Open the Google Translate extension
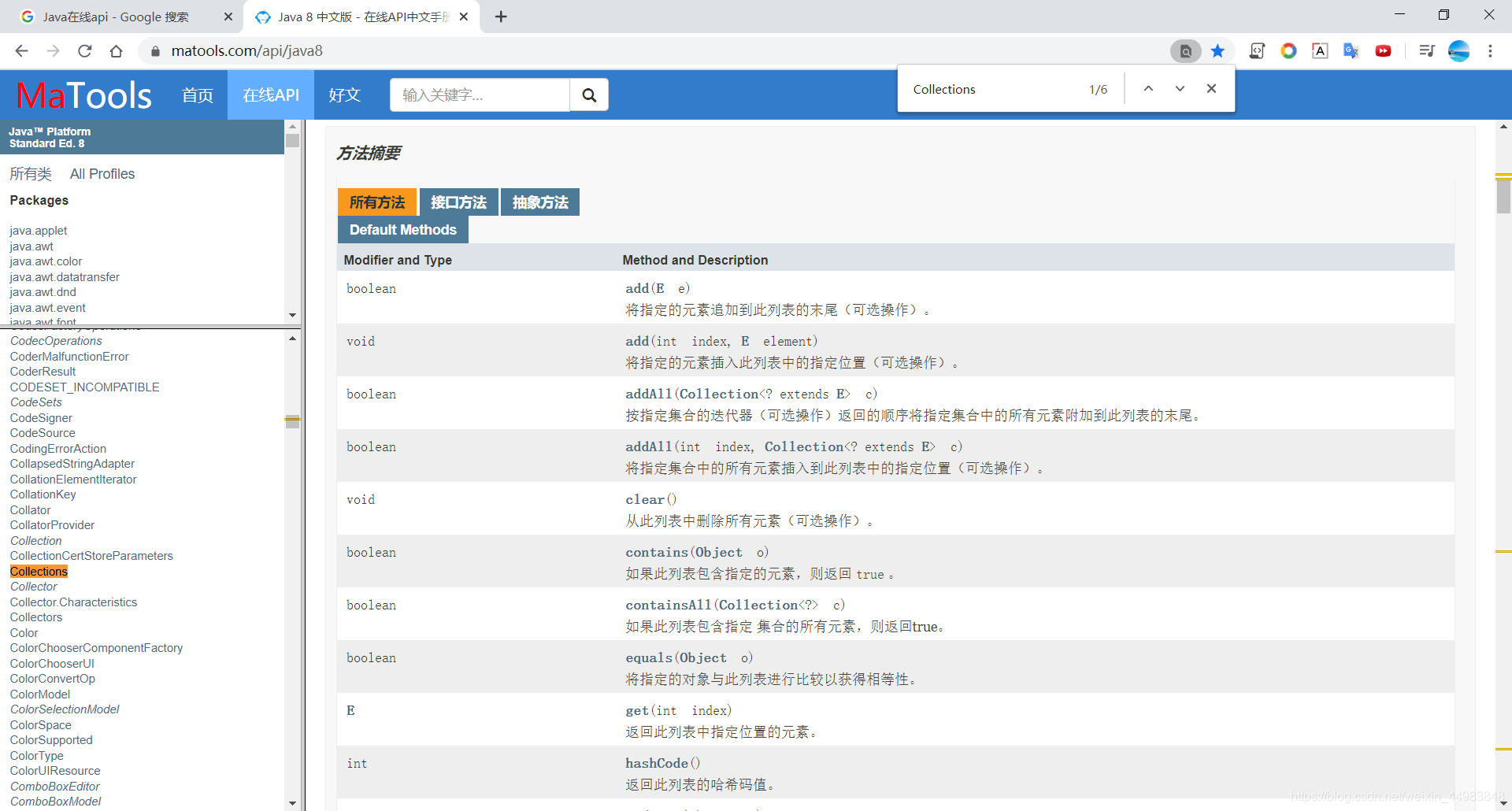Viewport: 1512px width, 811px height. coord(1351,51)
